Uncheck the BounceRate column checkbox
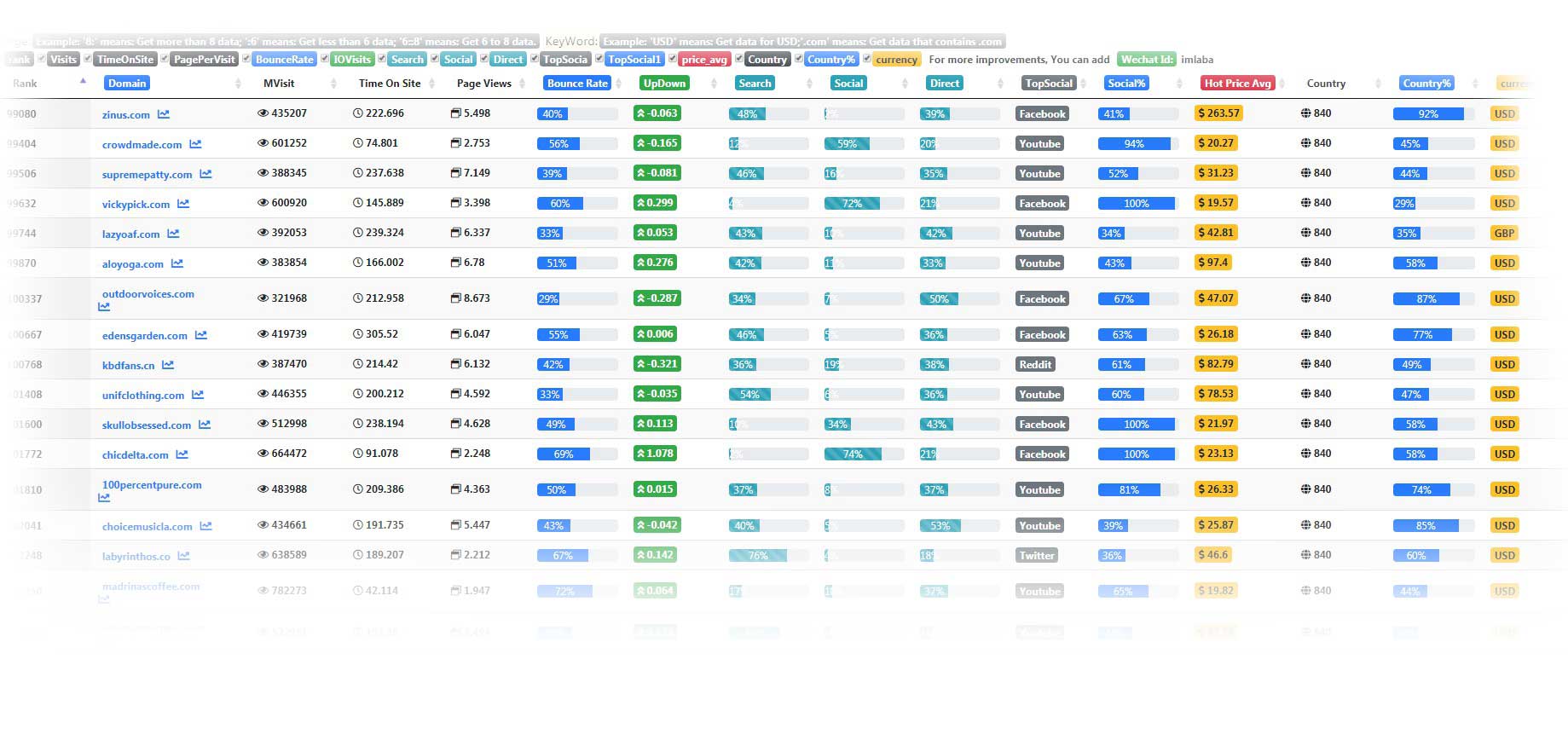 [x=246, y=59]
